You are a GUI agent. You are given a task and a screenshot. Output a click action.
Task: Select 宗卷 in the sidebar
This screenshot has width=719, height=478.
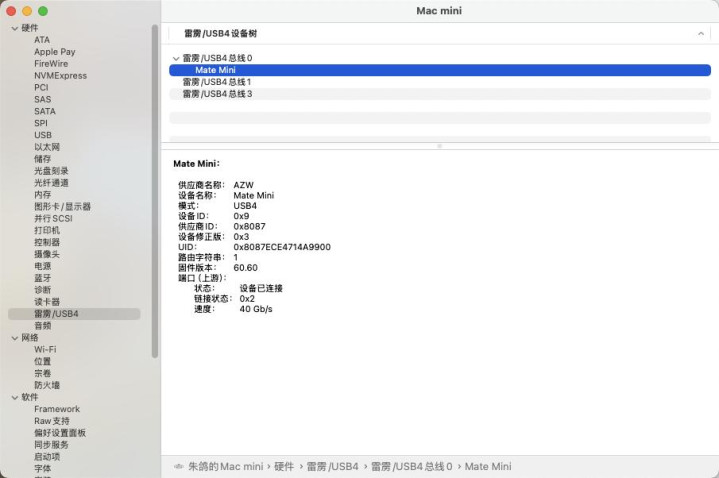click(42, 374)
